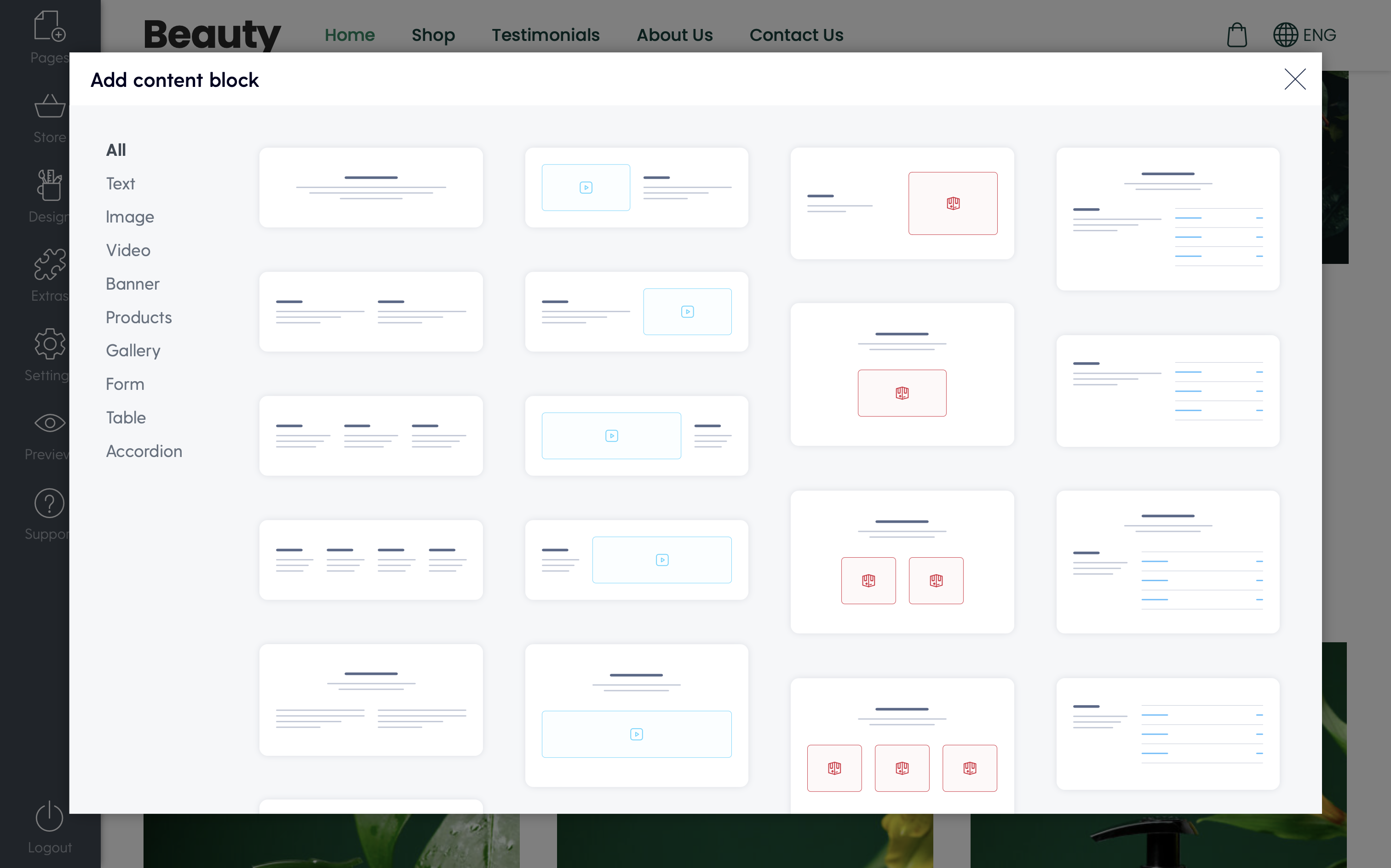Click the Preview eye icon

coord(49,423)
